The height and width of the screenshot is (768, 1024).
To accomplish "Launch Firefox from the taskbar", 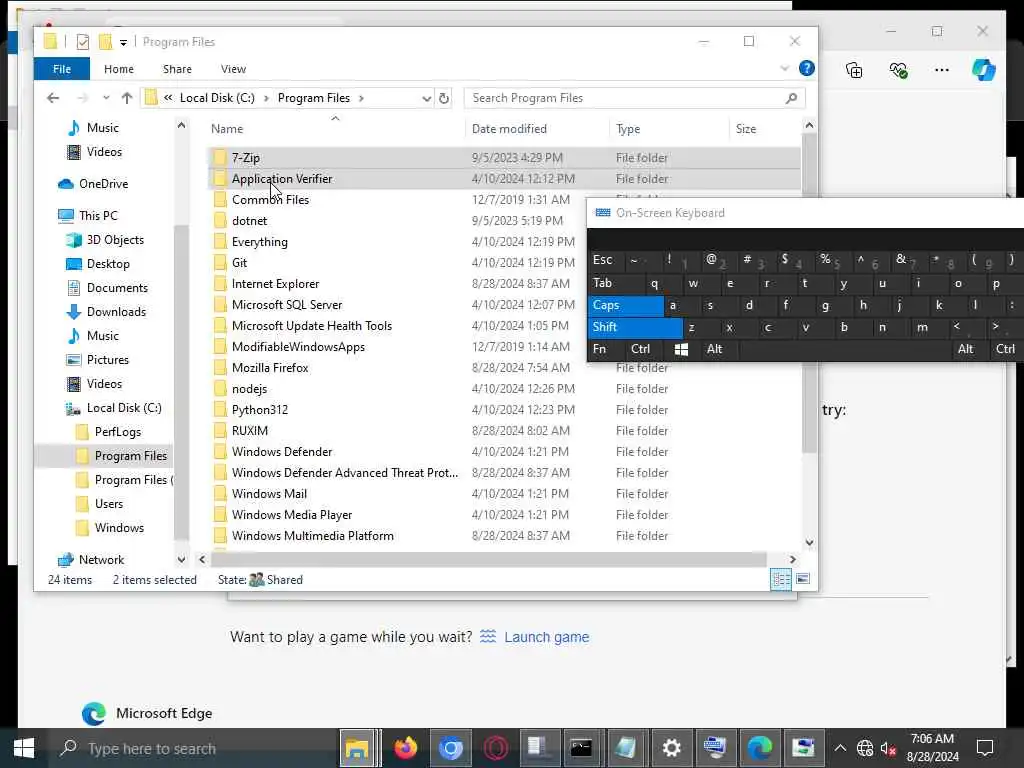I will (x=406, y=748).
